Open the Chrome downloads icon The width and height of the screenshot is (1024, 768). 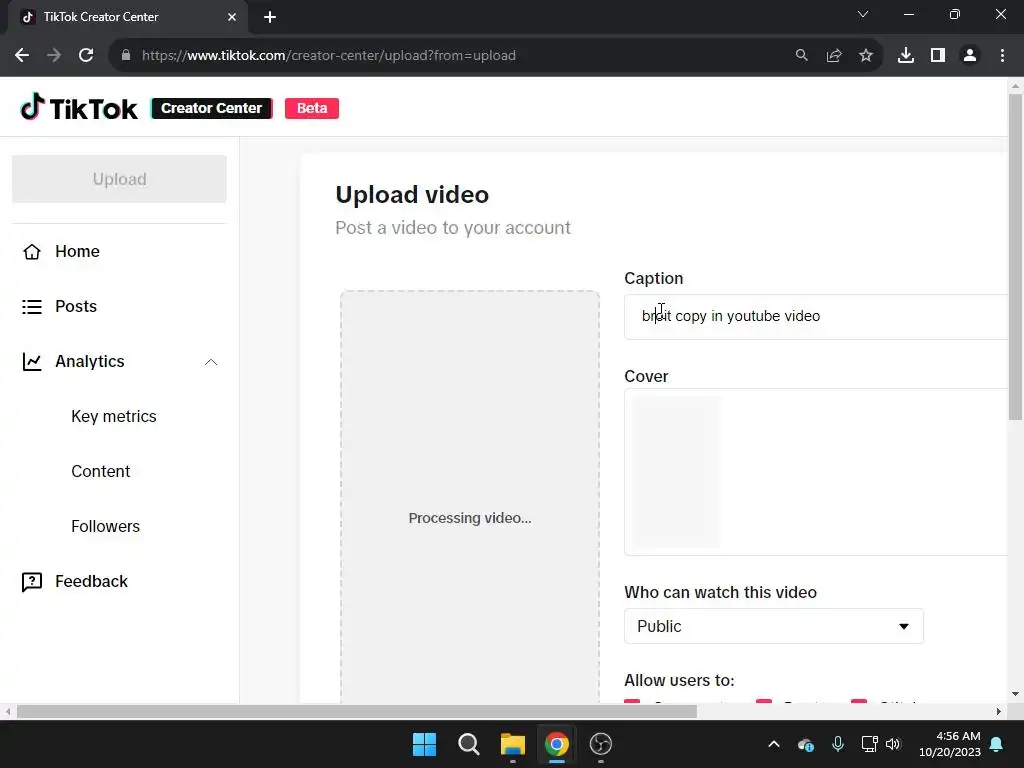point(905,56)
